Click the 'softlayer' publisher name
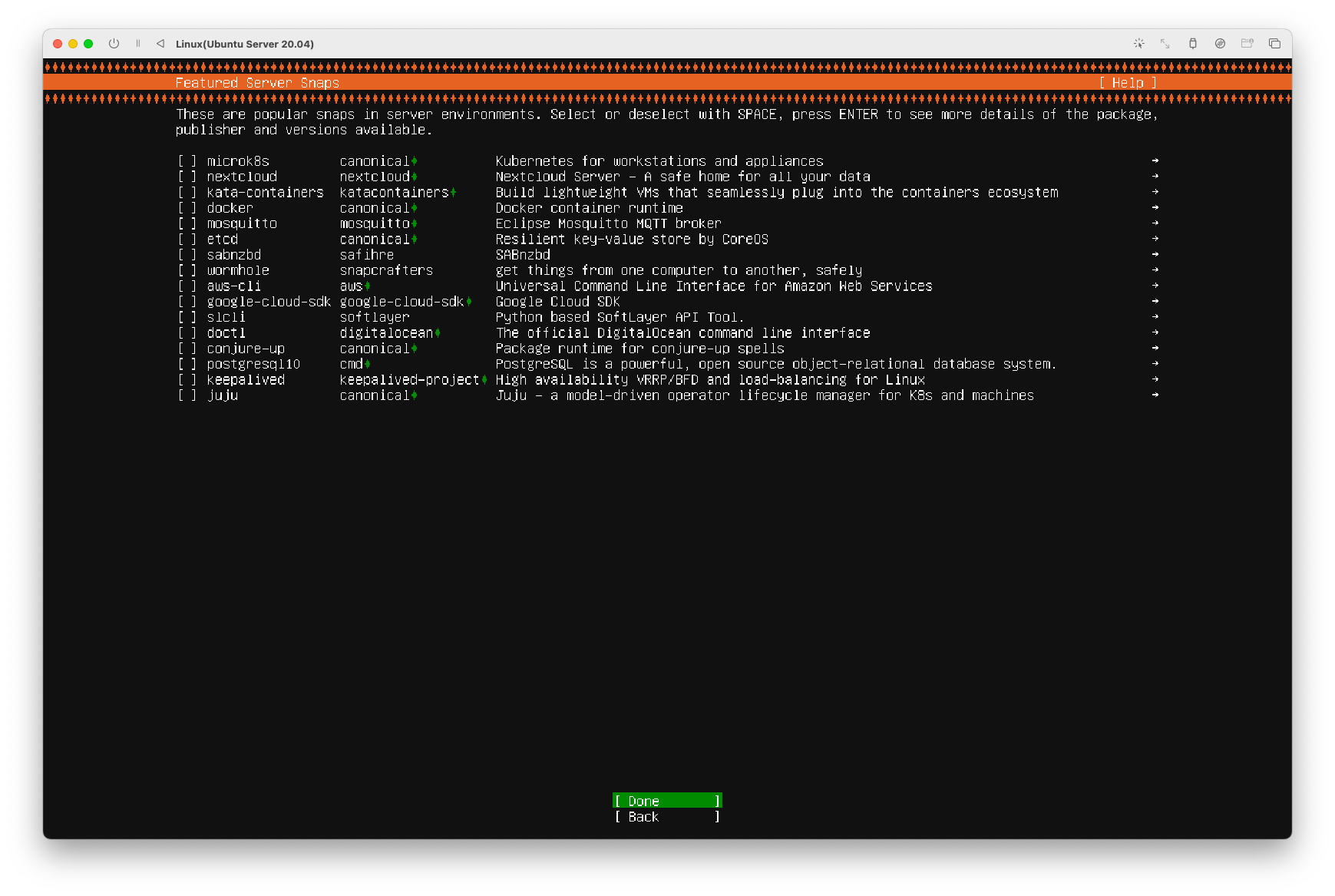1335x896 pixels. coord(375,317)
